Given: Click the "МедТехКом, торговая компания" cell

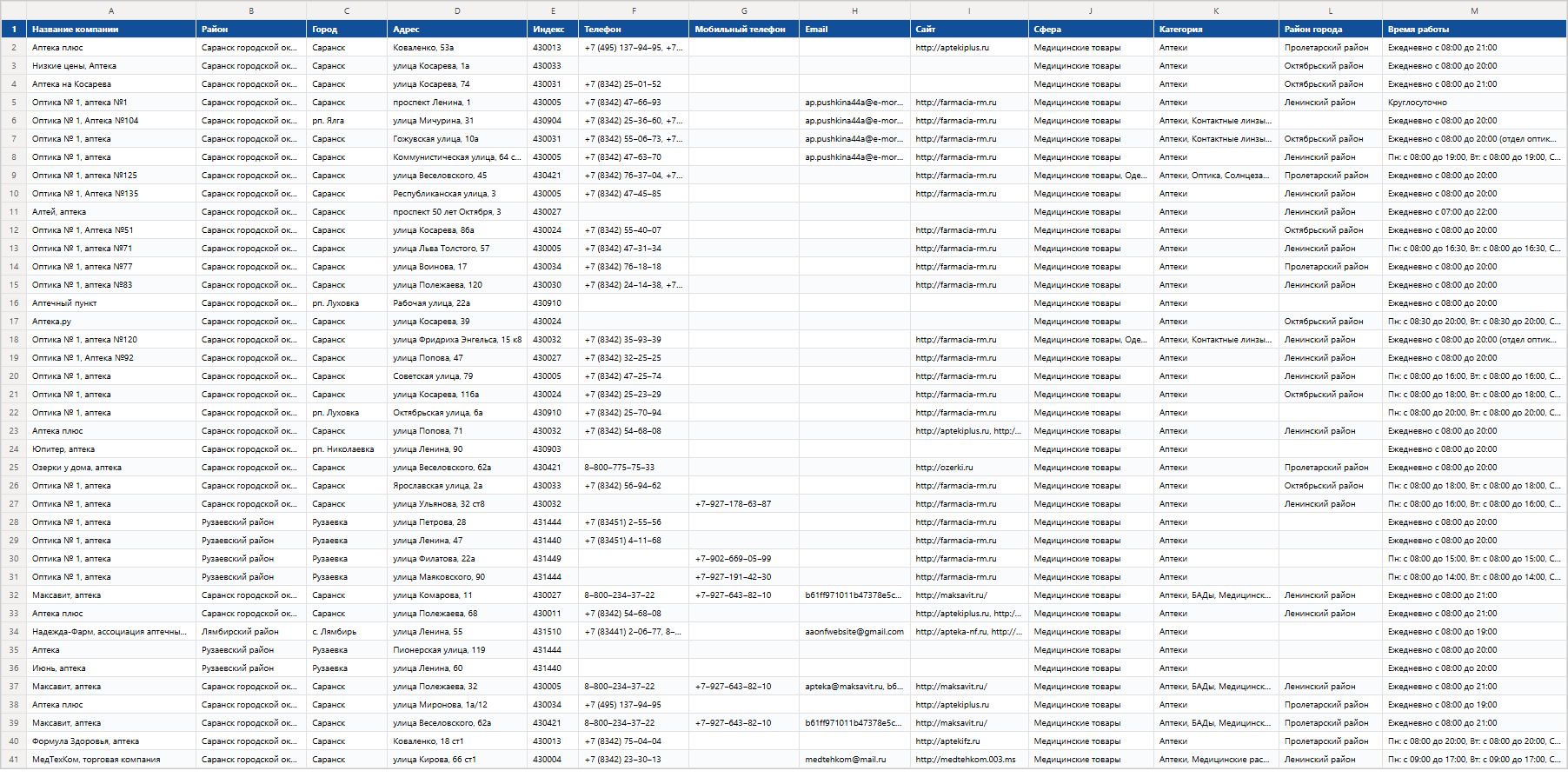Looking at the screenshot, I should click(x=111, y=759).
